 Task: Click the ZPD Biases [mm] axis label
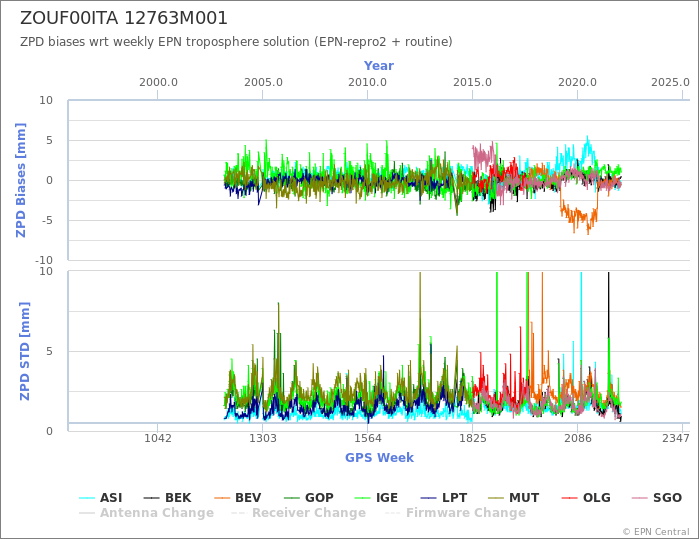pos(21,180)
